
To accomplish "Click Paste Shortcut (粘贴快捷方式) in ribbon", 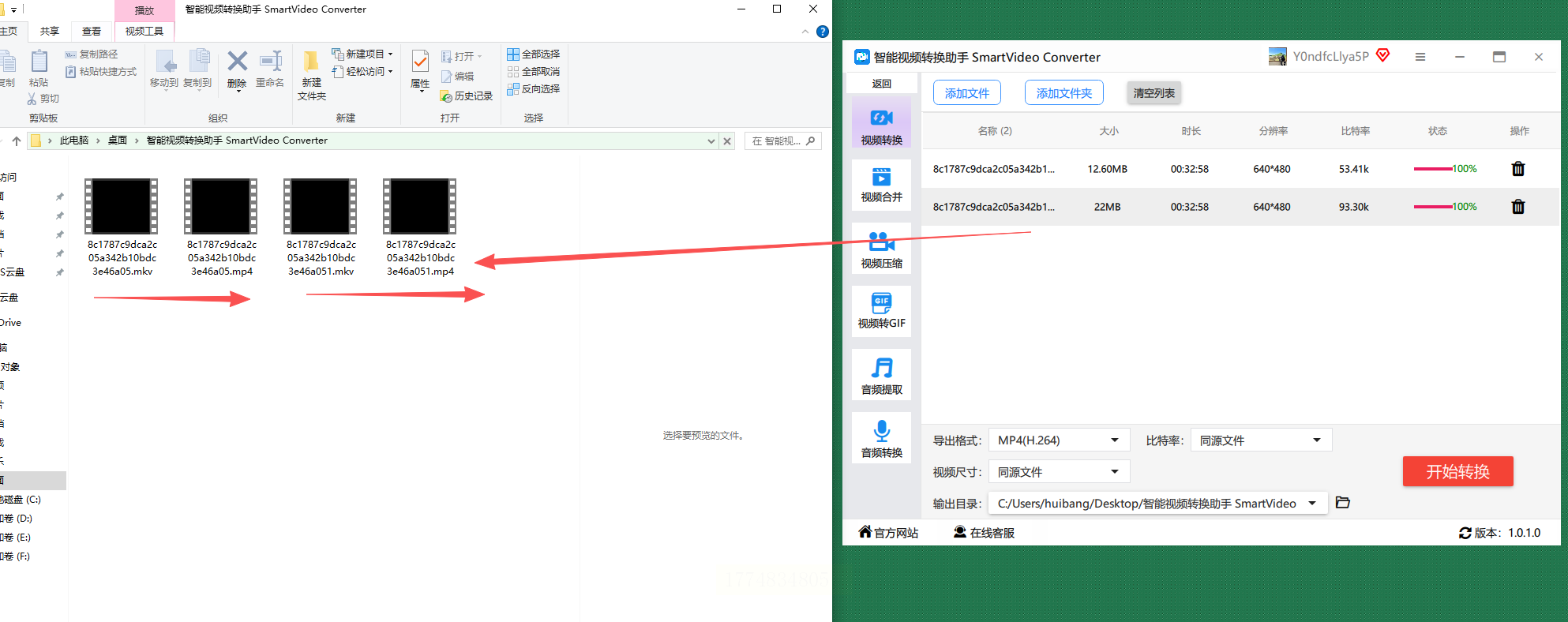I will (101, 72).
